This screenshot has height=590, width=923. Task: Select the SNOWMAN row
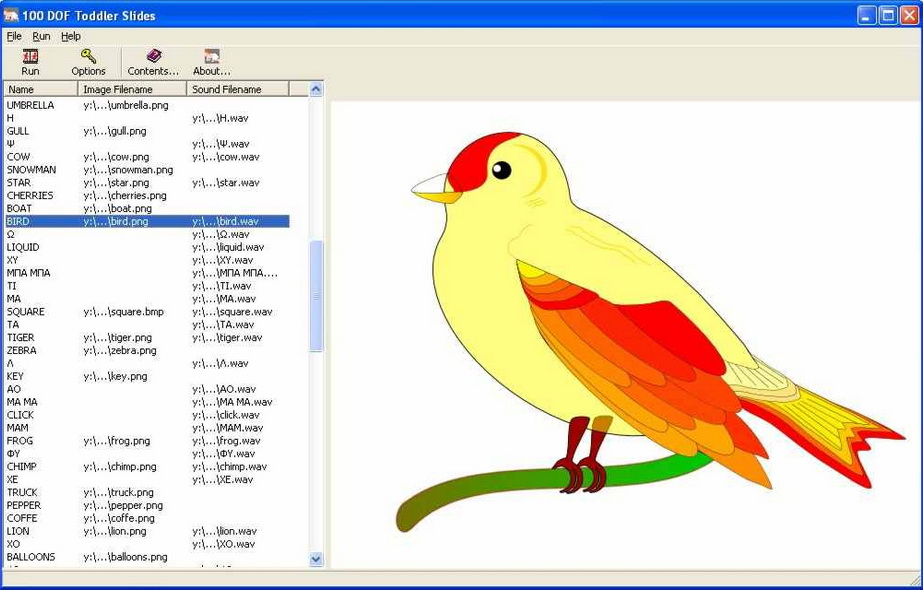pos(147,170)
